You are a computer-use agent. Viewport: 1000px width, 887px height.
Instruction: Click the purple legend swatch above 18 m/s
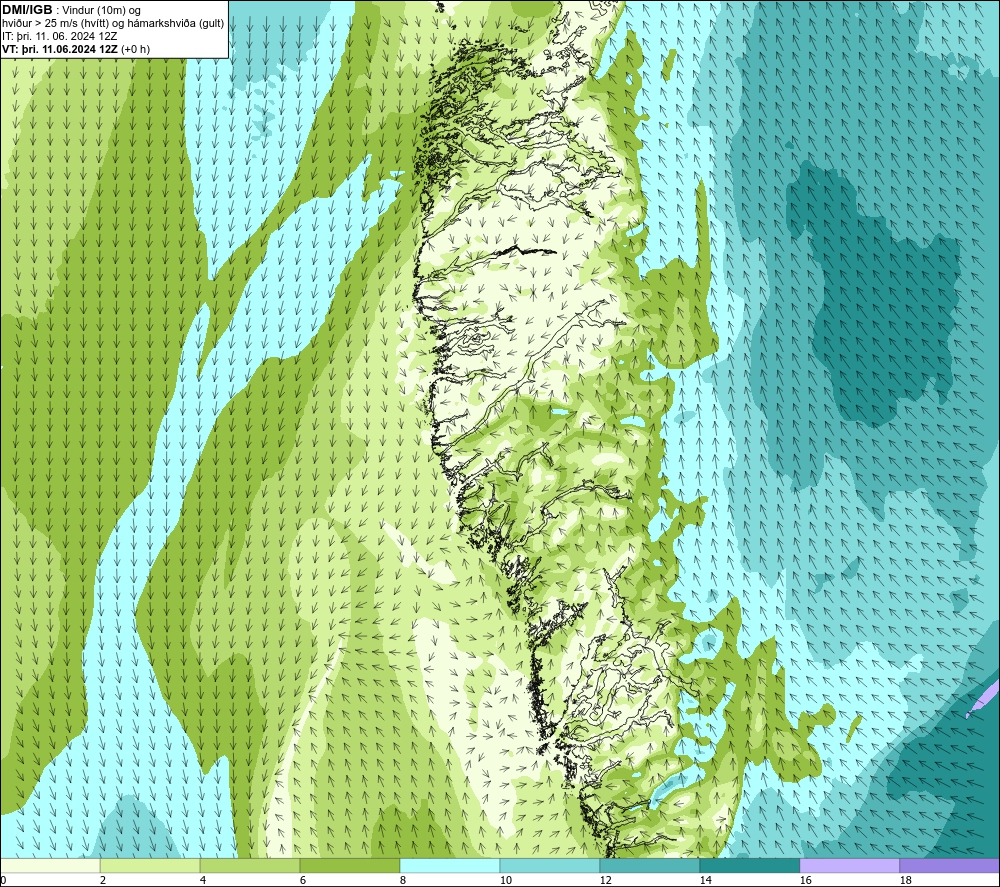click(950, 865)
